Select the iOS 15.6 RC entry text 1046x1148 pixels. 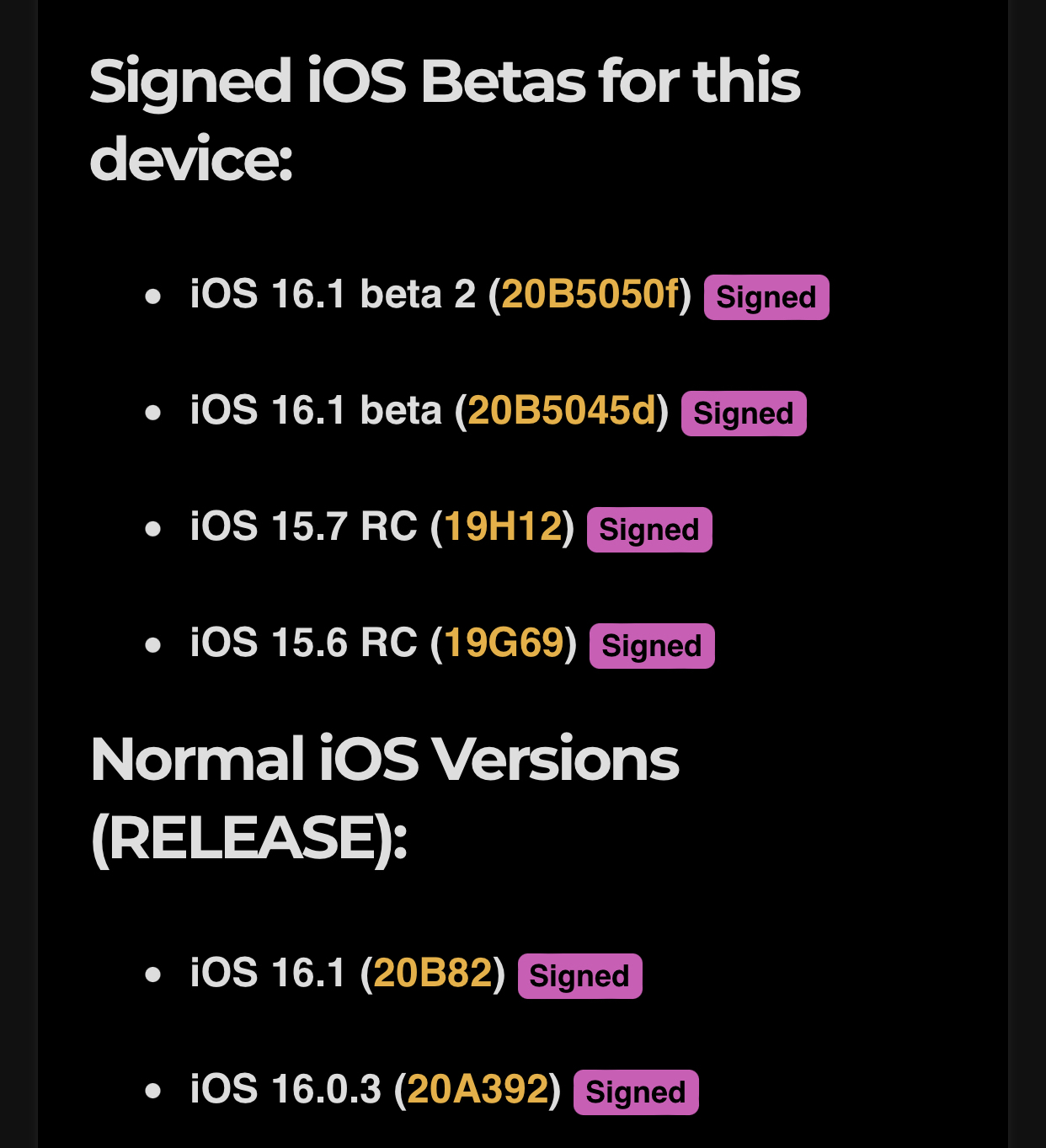[383, 643]
